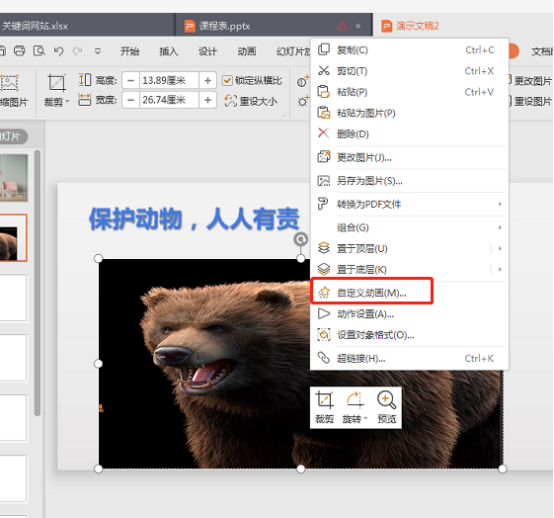The image size is (554, 518).
Task: Choose Paste as Picture (粘贴为图片)
Action: [366, 113]
